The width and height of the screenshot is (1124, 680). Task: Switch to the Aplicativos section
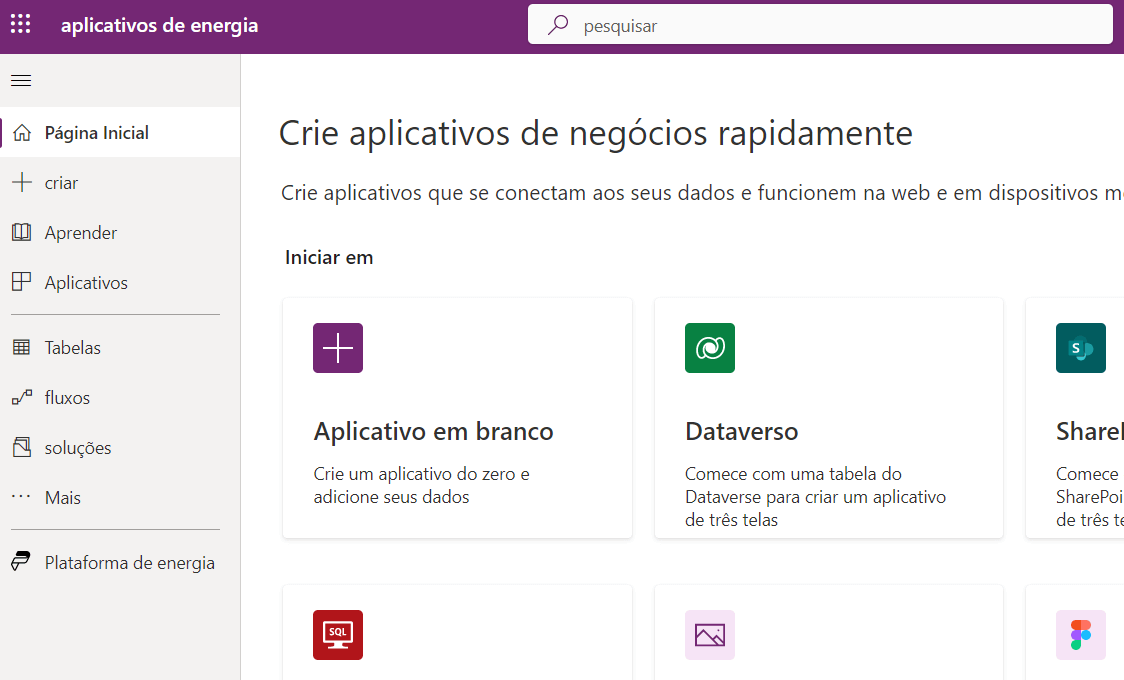click(86, 282)
